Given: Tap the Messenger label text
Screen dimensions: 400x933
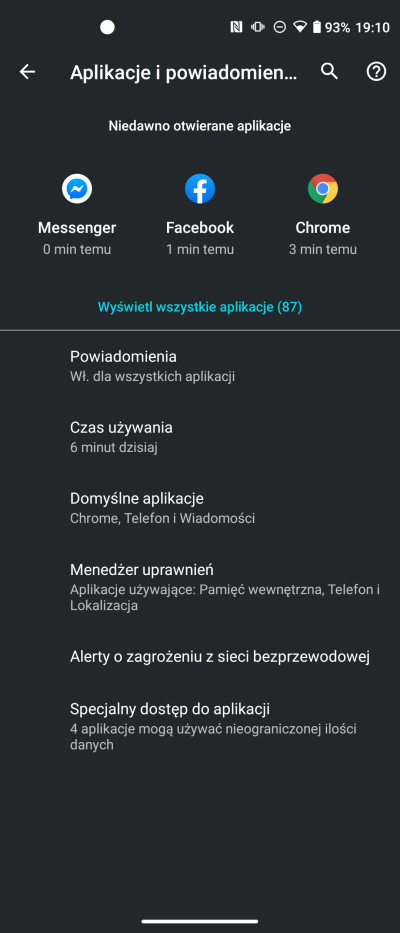Looking at the screenshot, I should tap(77, 228).
